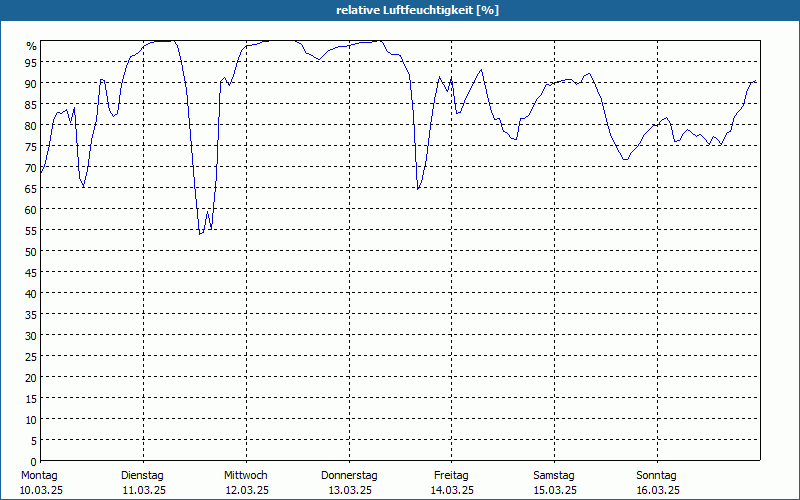The height and width of the screenshot is (500, 800).
Task: Click the y-axis value '65'
Action: pyautogui.click(x=31, y=189)
